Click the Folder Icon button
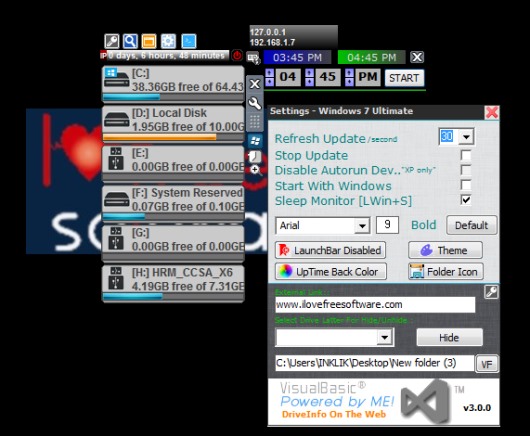This screenshot has width=530, height=436. [x=446, y=272]
